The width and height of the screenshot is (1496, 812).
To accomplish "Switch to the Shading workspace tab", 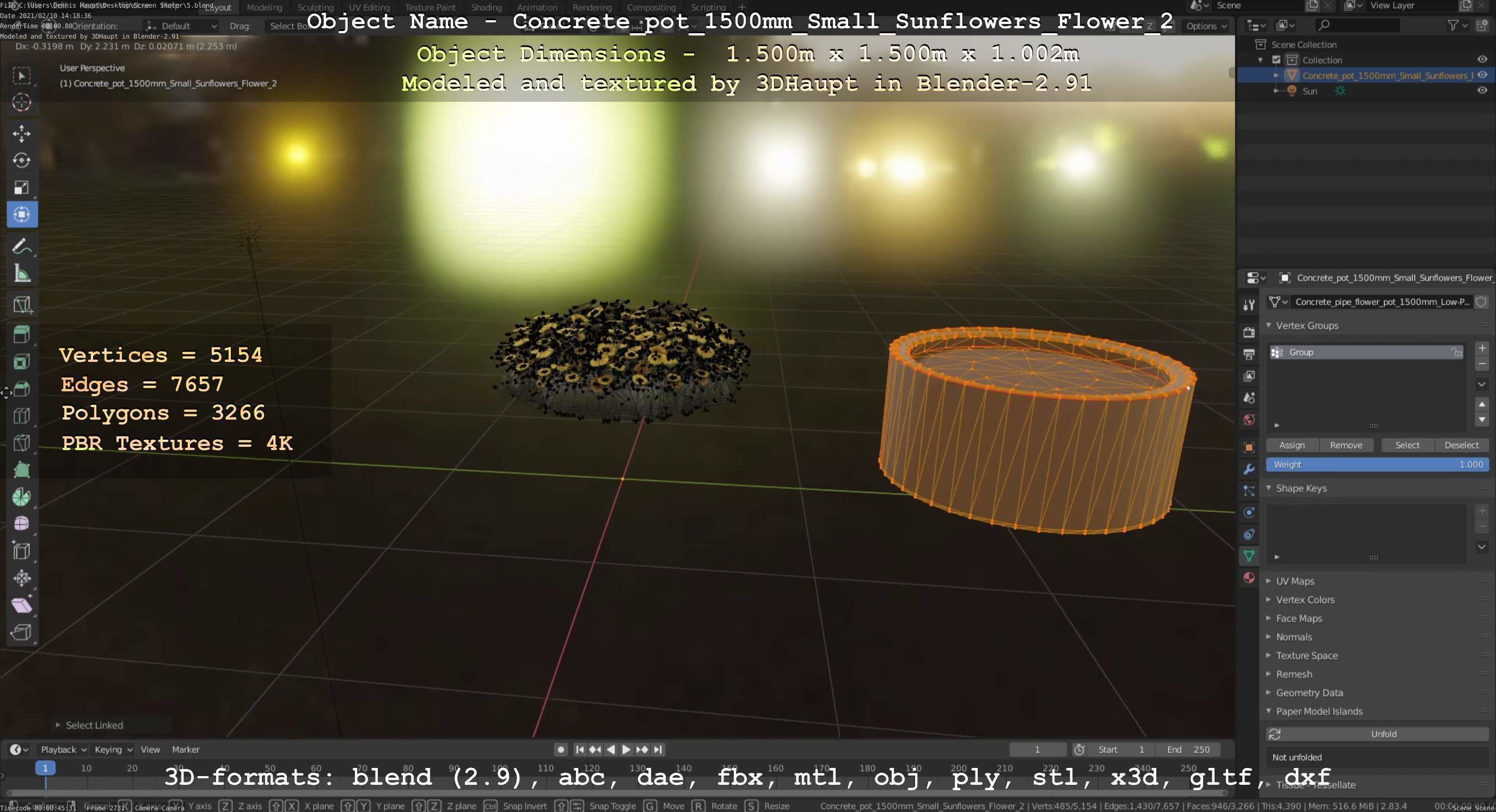I will pos(486,8).
